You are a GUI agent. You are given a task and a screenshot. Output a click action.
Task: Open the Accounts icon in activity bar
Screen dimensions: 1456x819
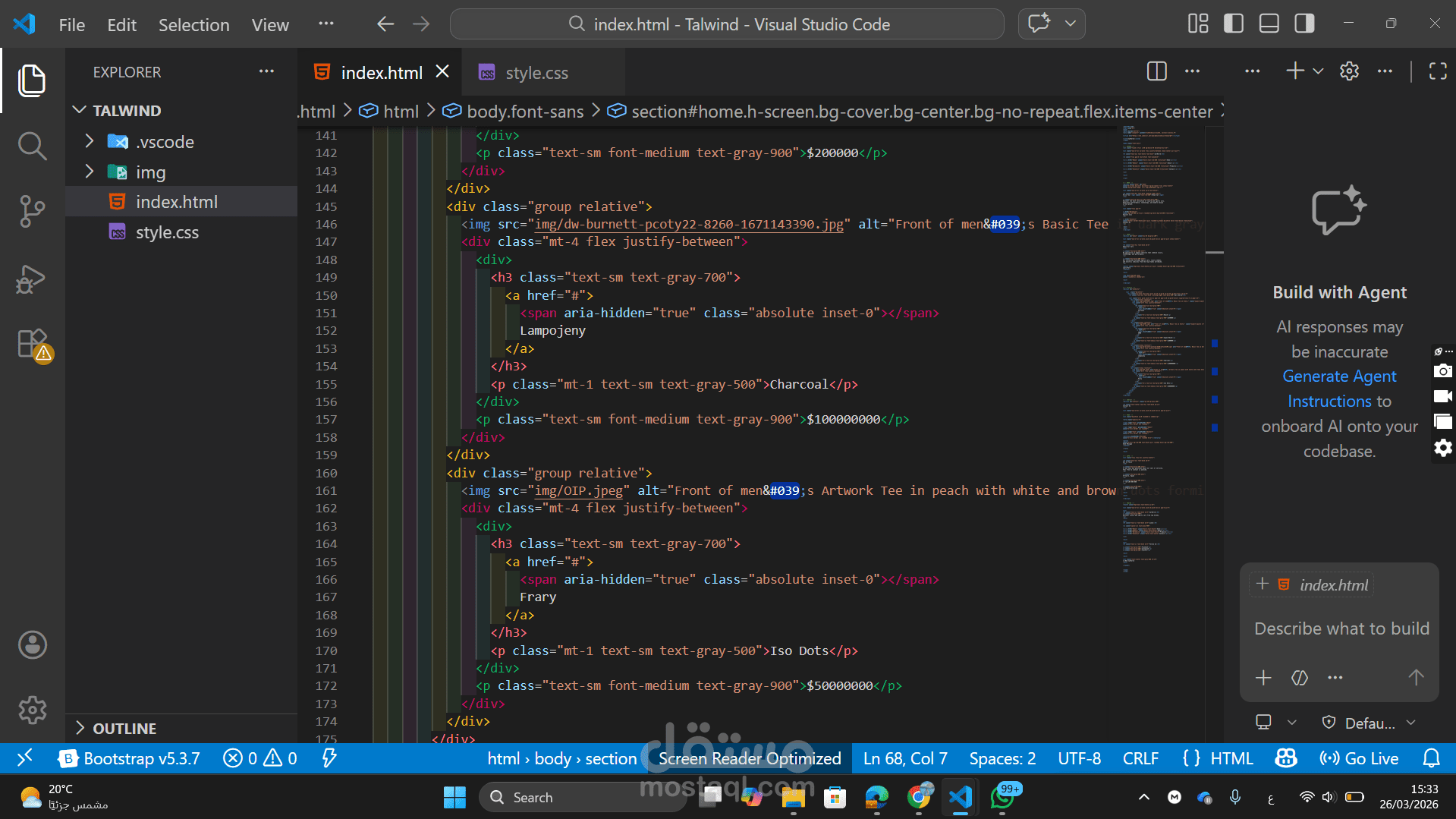(x=32, y=644)
